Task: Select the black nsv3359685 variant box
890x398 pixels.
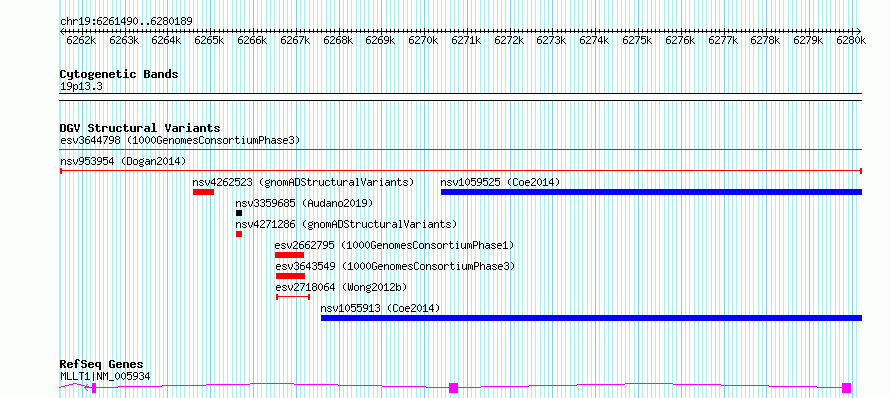Action: click(x=239, y=213)
